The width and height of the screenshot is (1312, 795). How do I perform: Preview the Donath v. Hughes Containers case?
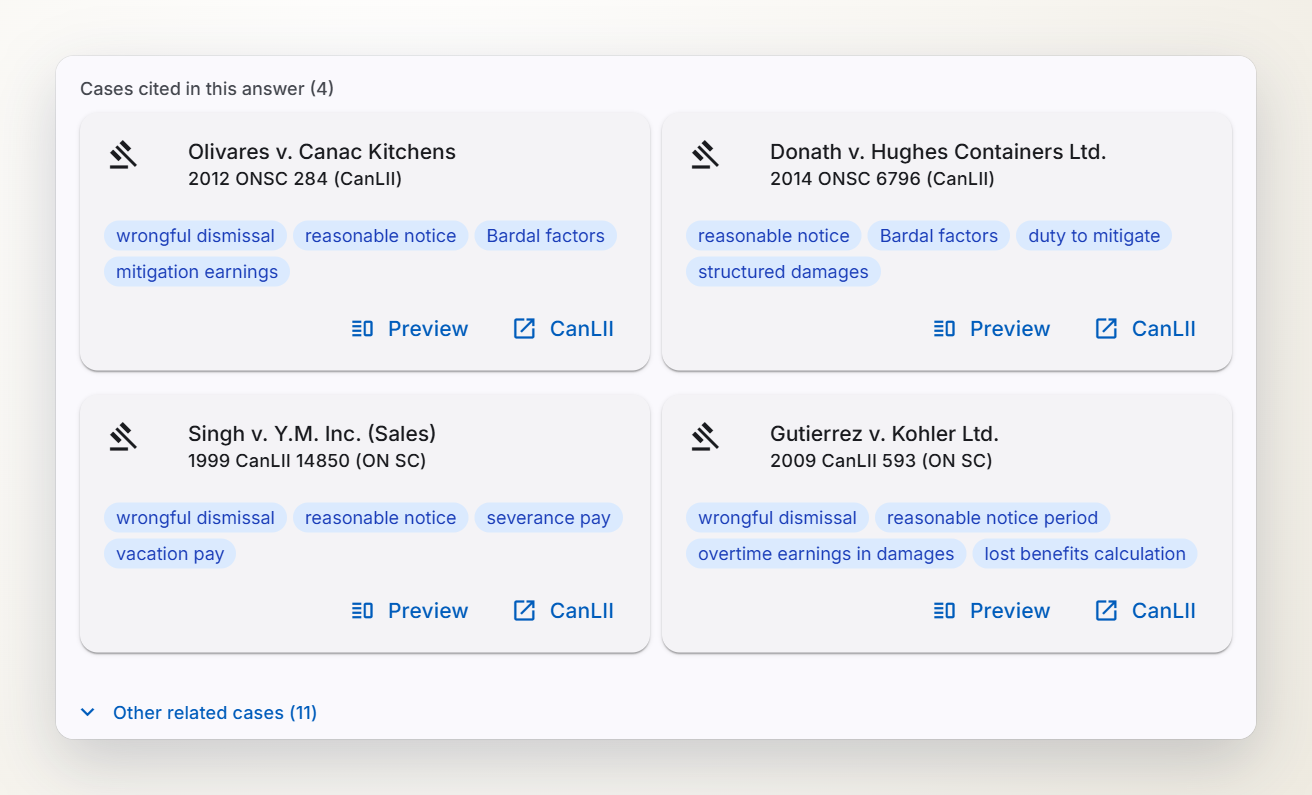point(992,329)
